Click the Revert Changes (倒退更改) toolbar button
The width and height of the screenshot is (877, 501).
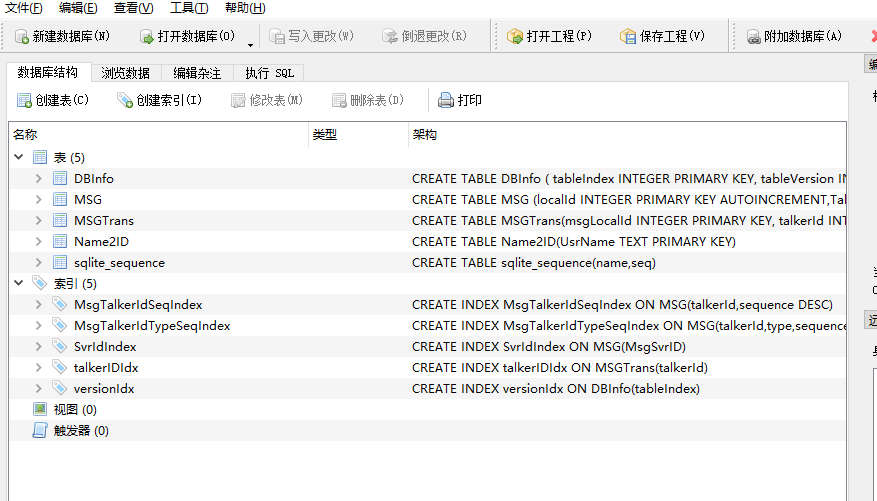(x=425, y=36)
